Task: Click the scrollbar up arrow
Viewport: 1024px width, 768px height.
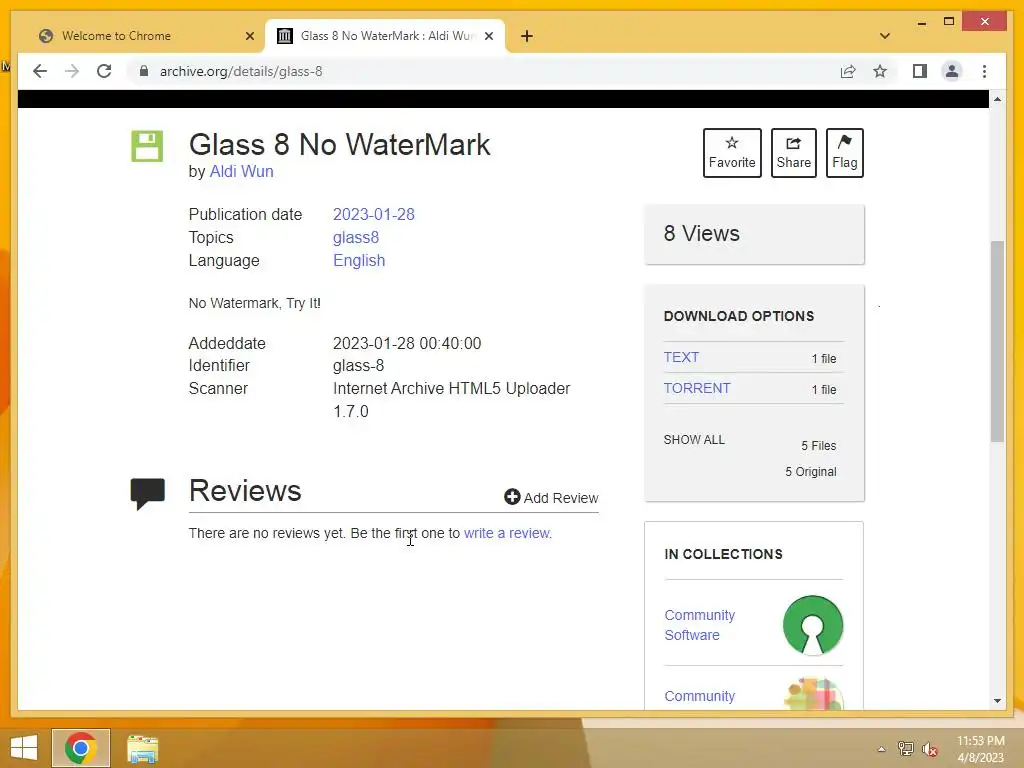Action: click(997, 99)
